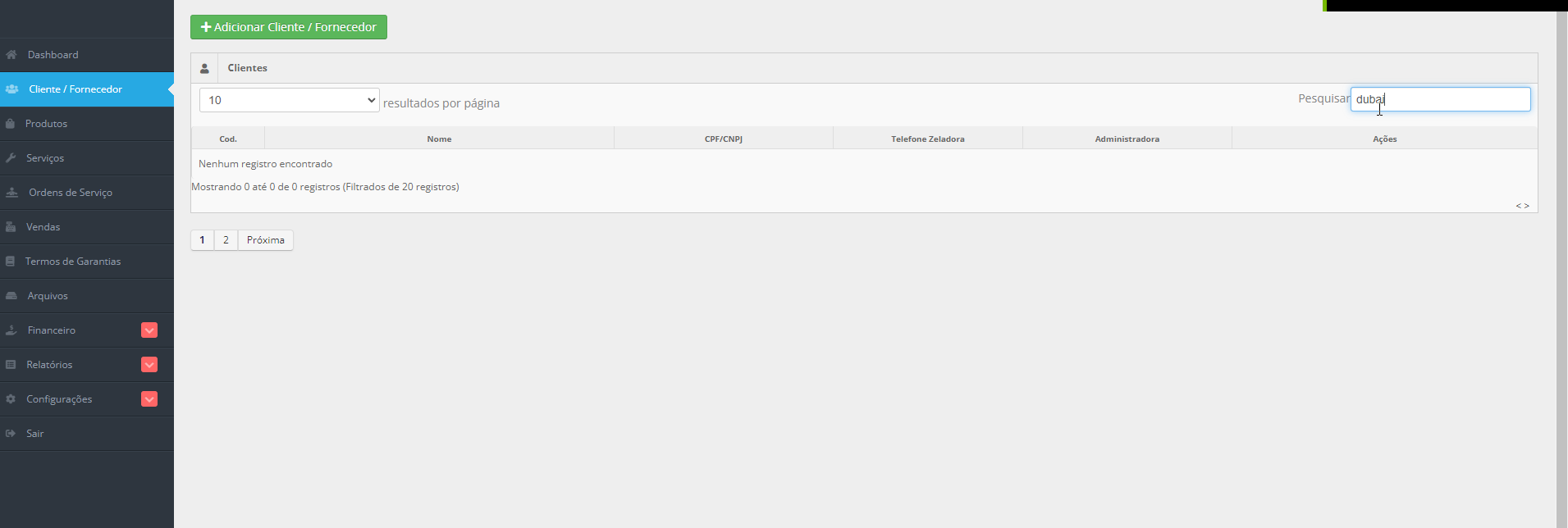Viewport: 1568px width, 528px height.
Task: Click the "Mostrando 0 até 0" records info
Action: 325,187
